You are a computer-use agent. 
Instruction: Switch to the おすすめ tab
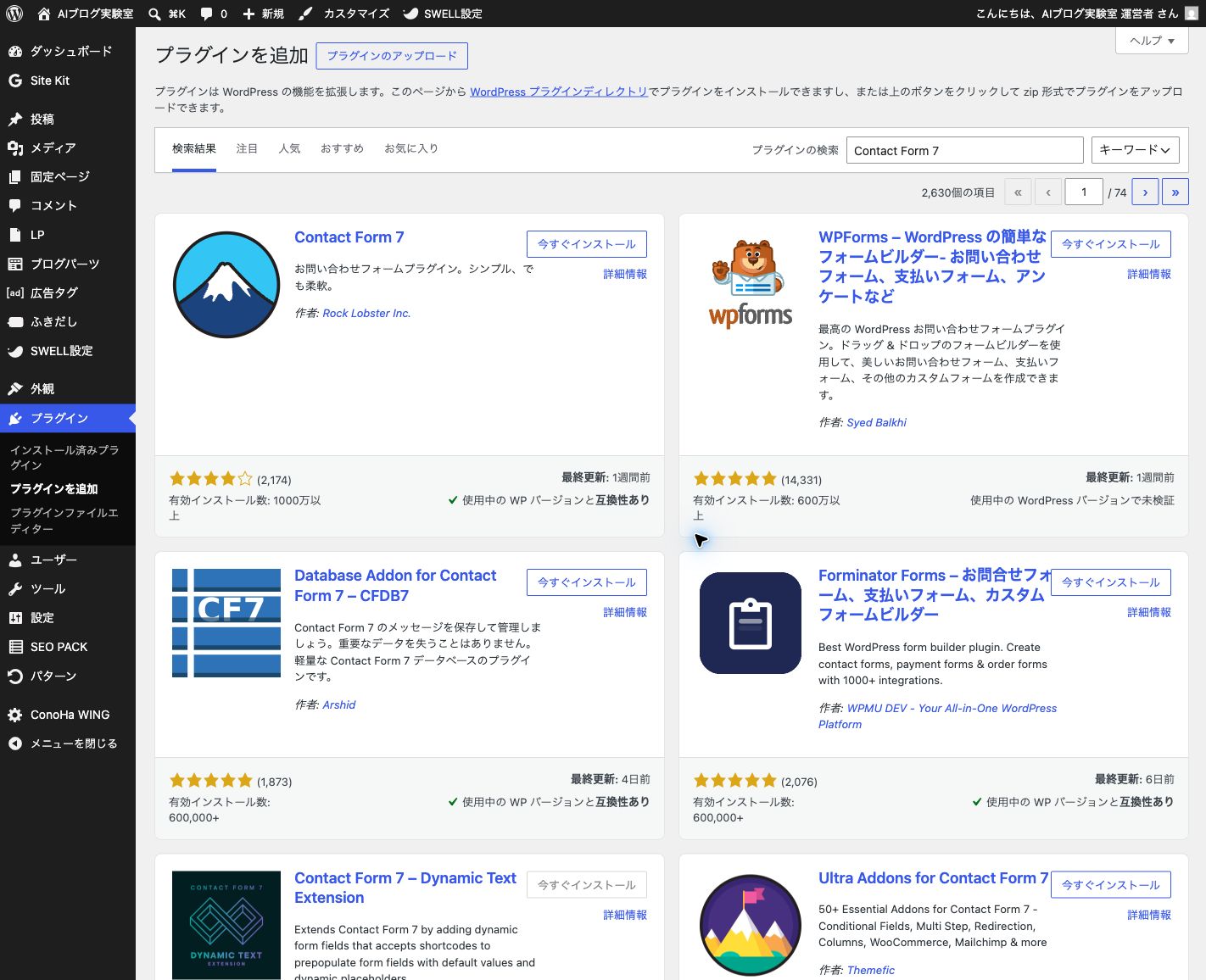(342, 148)
